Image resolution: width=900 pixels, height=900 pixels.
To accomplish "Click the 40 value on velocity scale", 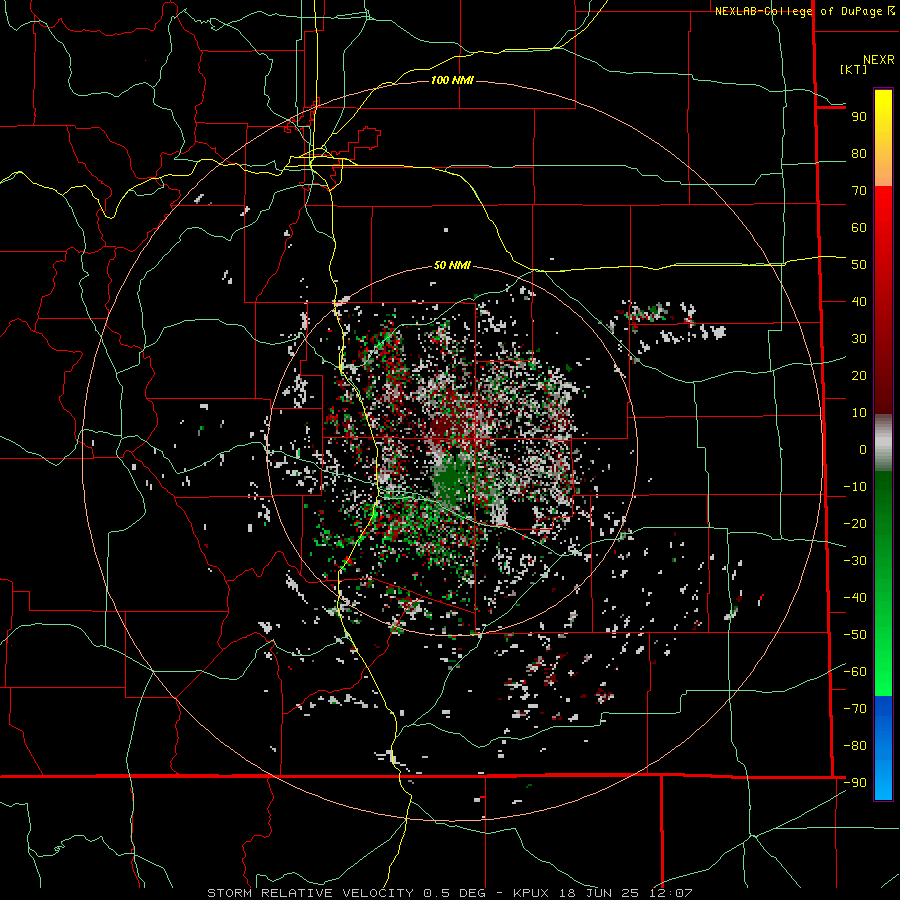I will coord(859,302).
